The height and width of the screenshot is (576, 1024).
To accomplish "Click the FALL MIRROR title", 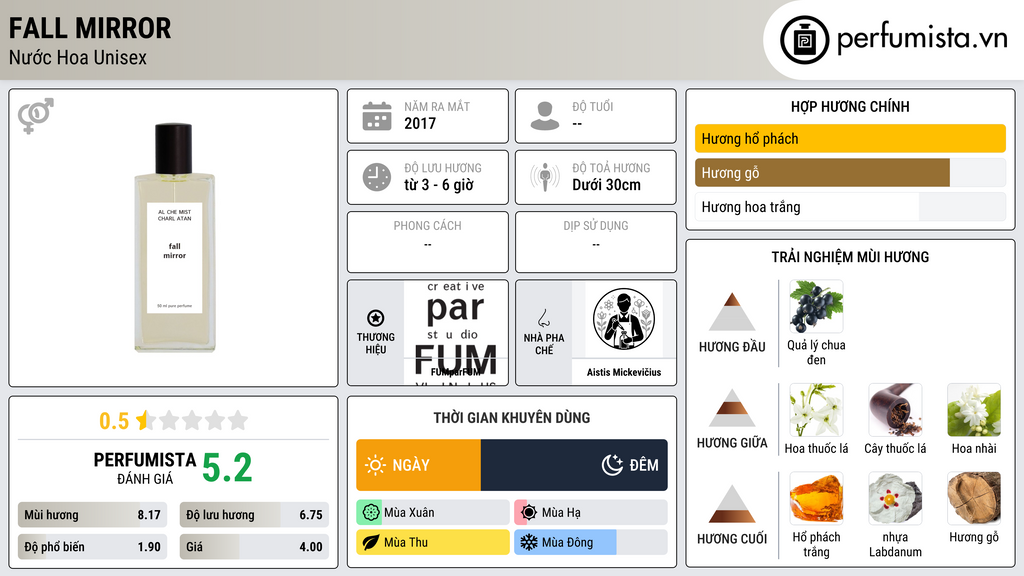I will click(x=90, y=28).
